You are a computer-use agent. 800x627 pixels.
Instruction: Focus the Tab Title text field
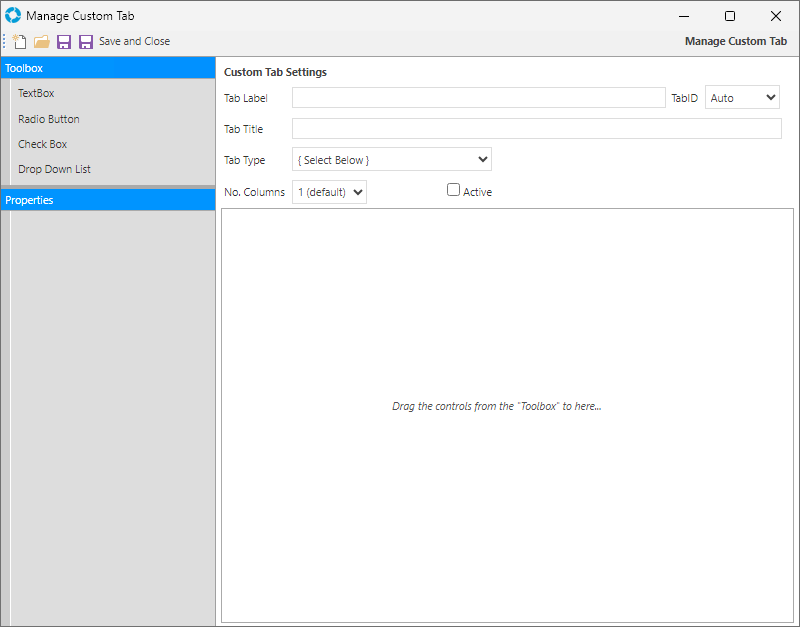point(536,129)
